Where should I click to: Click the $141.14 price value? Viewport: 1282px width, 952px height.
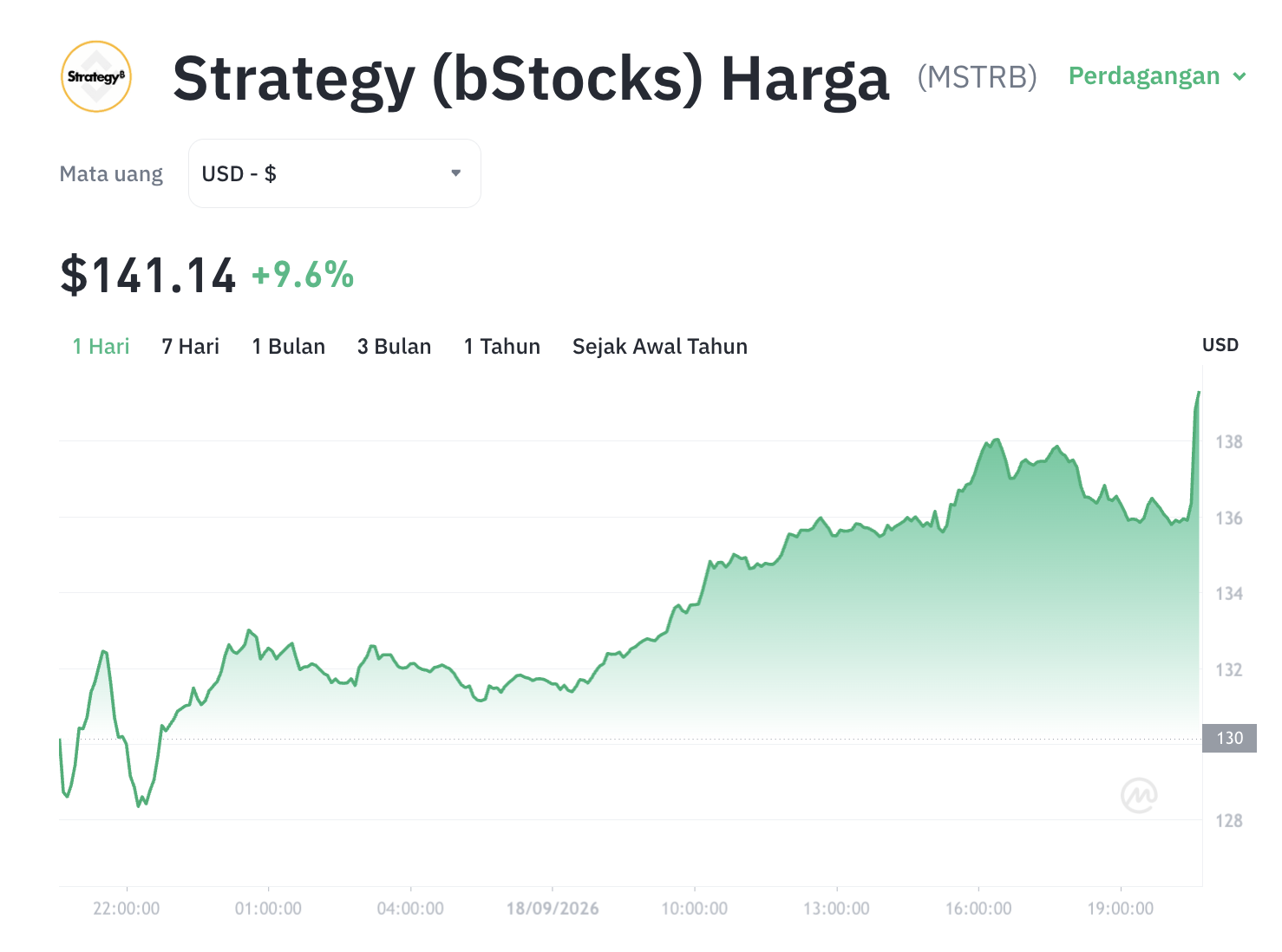point(147,276)
